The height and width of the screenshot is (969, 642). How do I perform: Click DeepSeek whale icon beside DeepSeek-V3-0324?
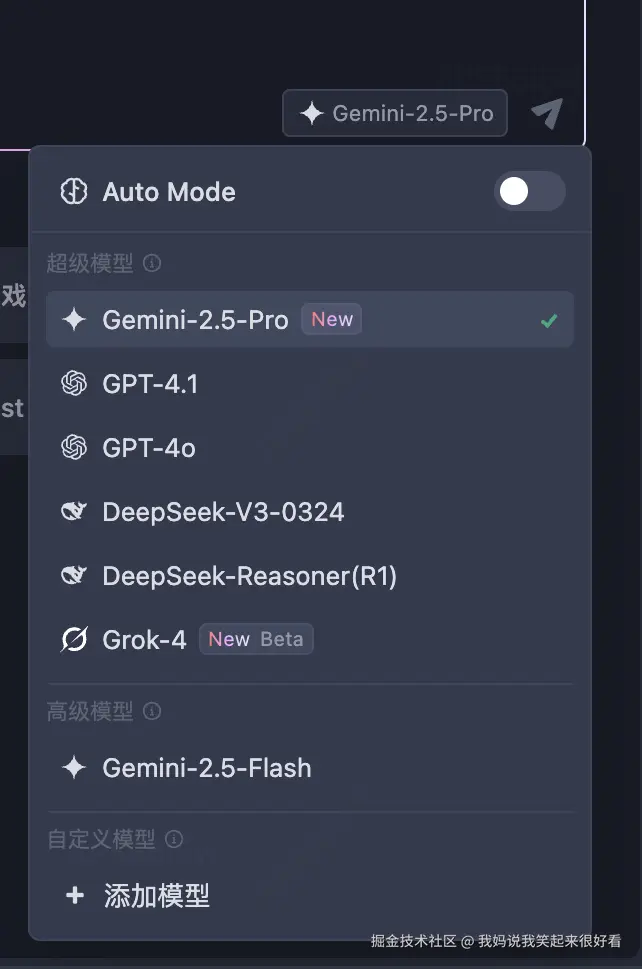[x=74, y=512]
